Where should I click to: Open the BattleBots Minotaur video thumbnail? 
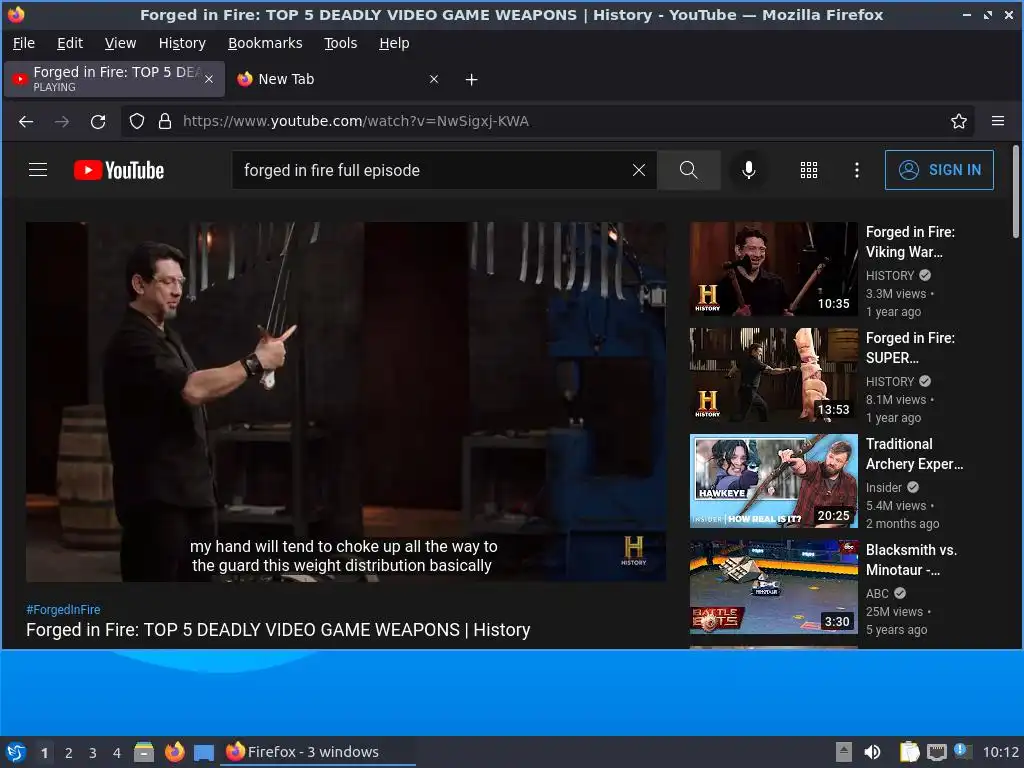coord(773,586)
